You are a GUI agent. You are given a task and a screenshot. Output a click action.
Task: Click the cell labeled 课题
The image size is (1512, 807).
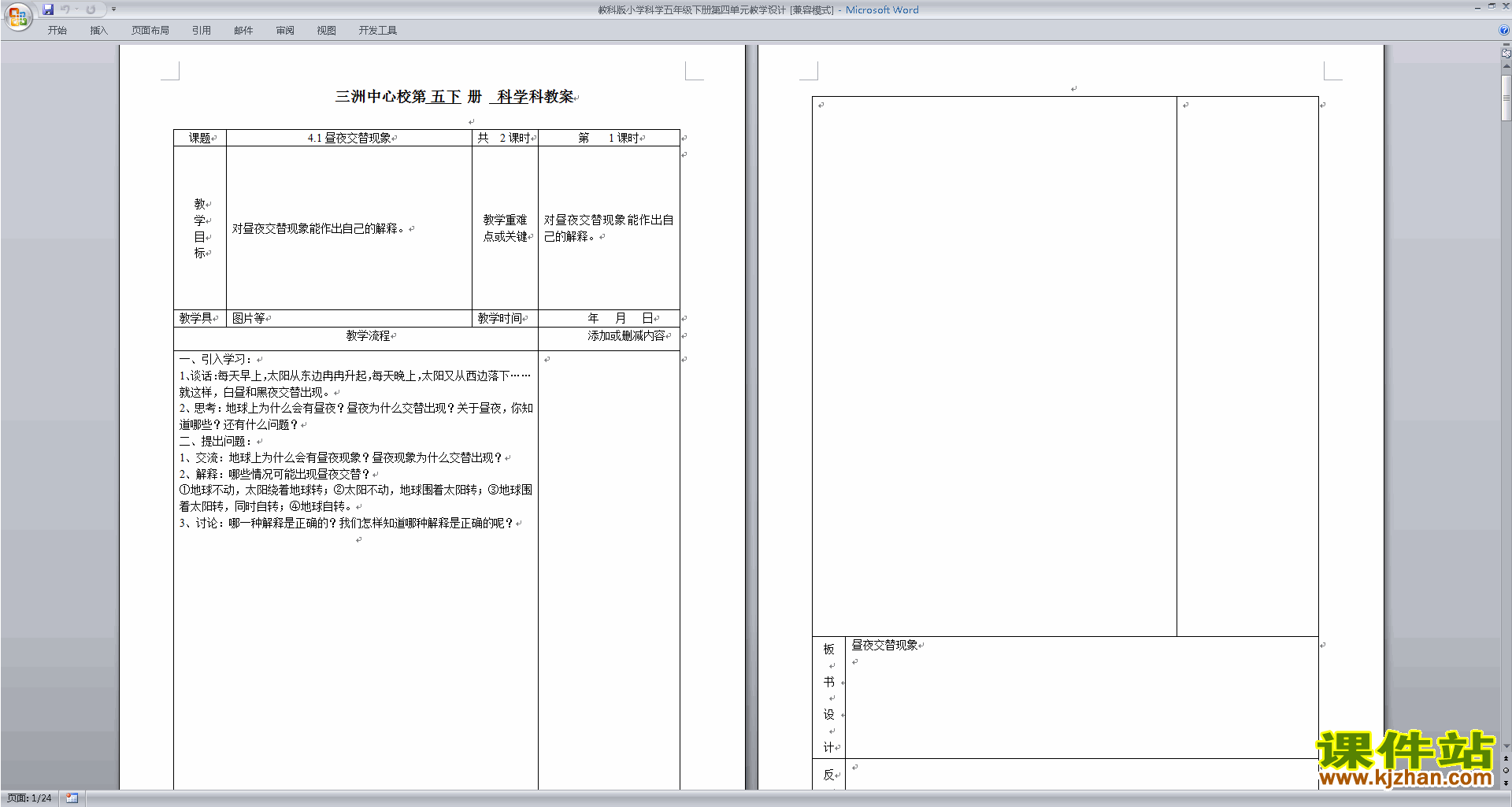pos(200,138)
